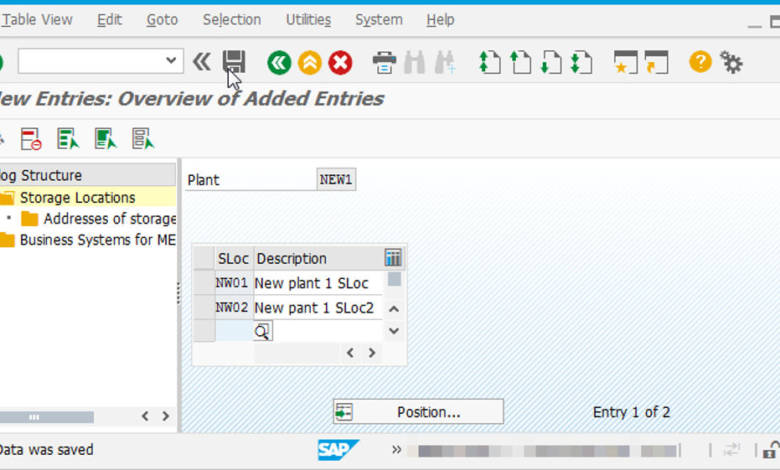Open the Utilities menu

coord(308,19)
